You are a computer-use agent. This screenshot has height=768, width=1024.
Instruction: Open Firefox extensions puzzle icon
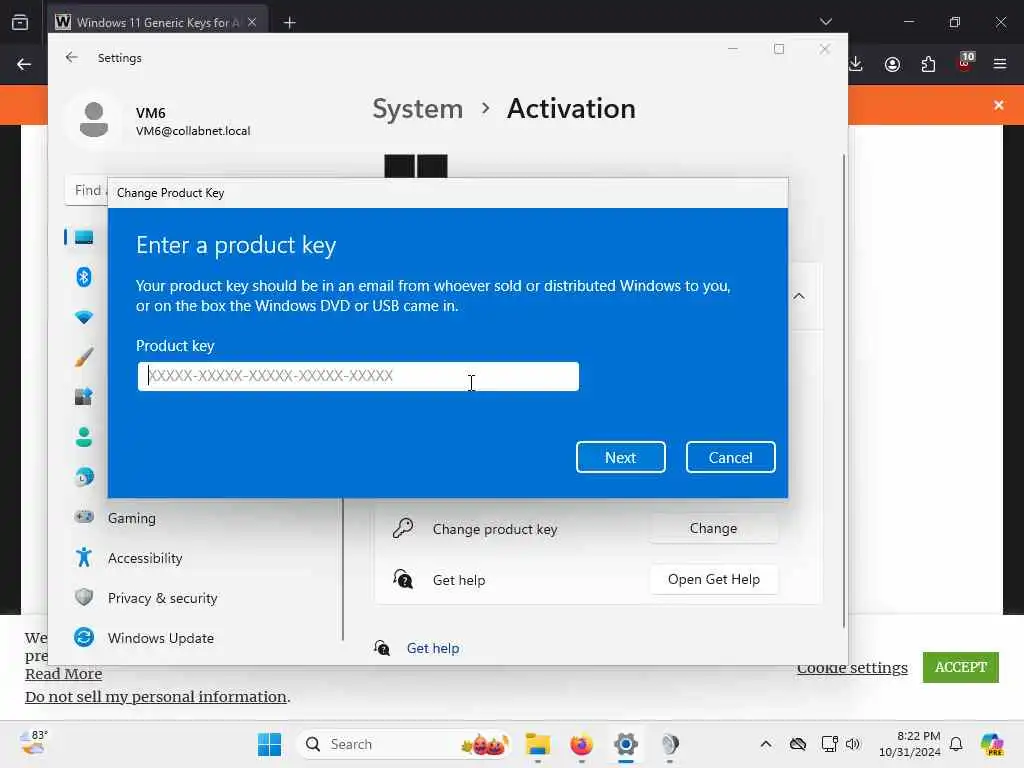928,64
